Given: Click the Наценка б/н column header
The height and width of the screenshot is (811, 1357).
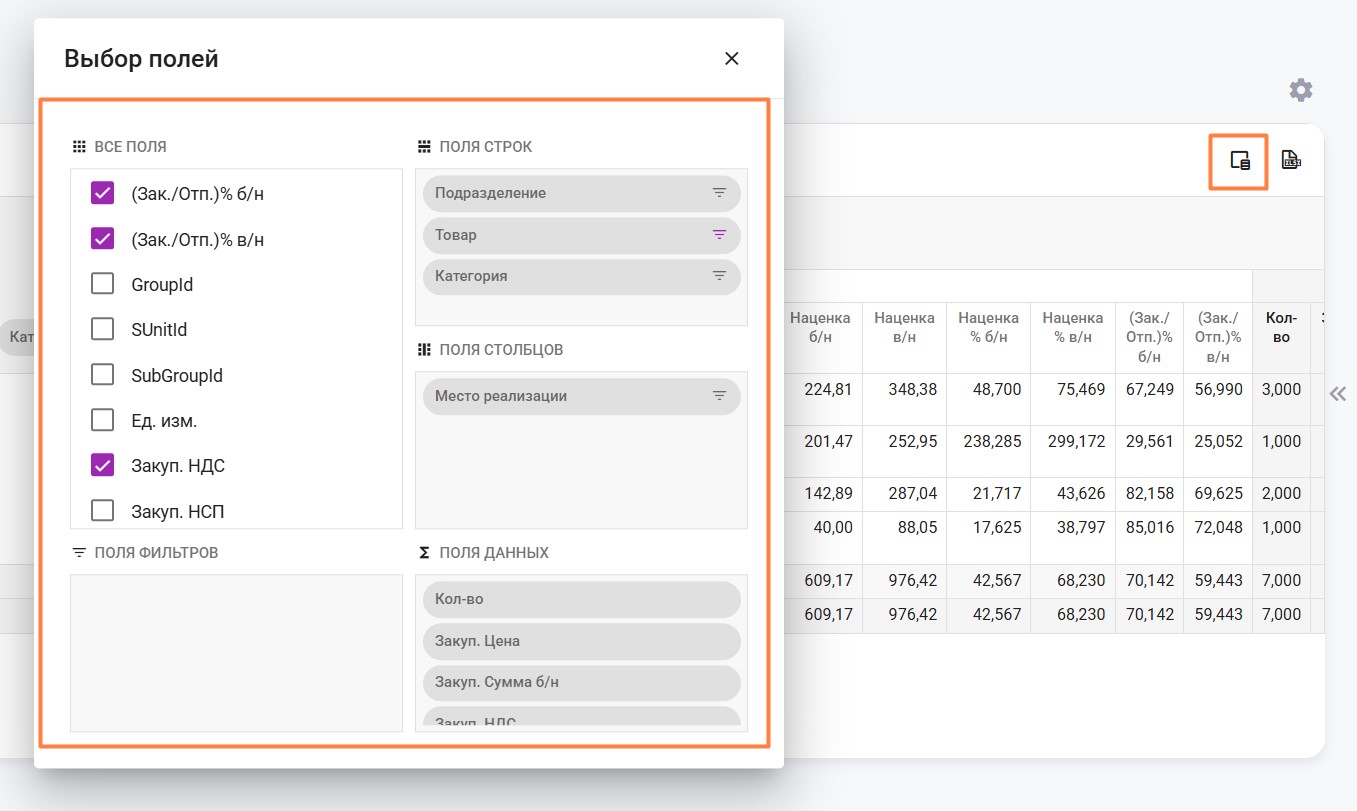Looking at the screenshot, I should coord(820,327).
